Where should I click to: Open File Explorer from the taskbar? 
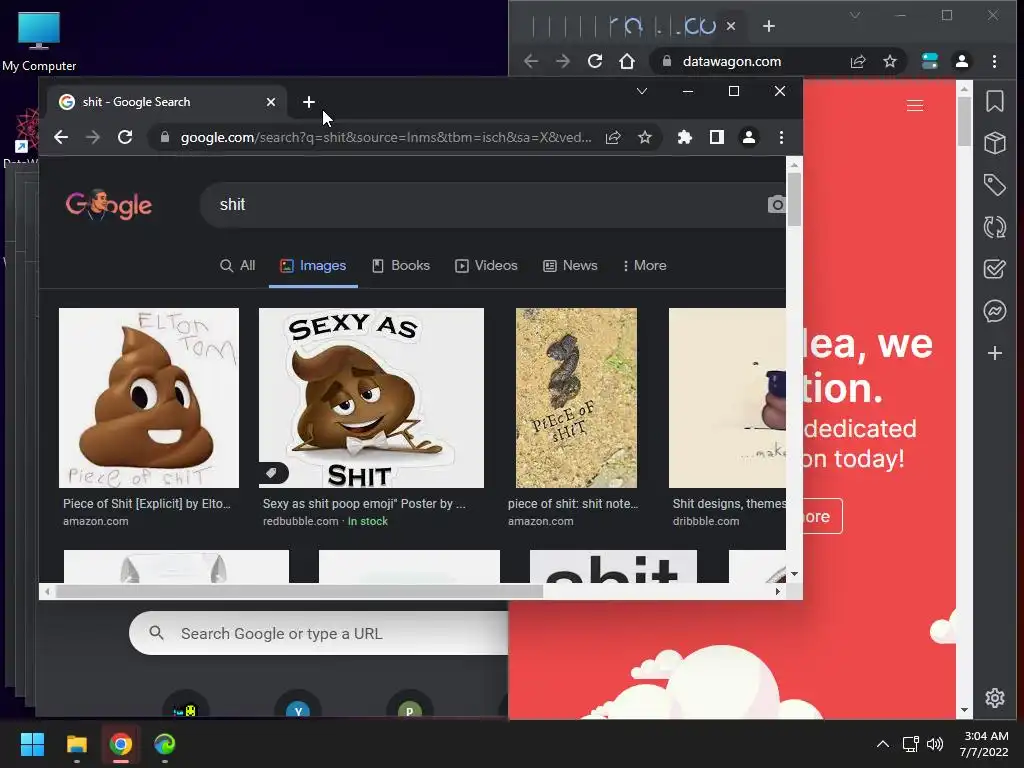click(x=76, y=744)
